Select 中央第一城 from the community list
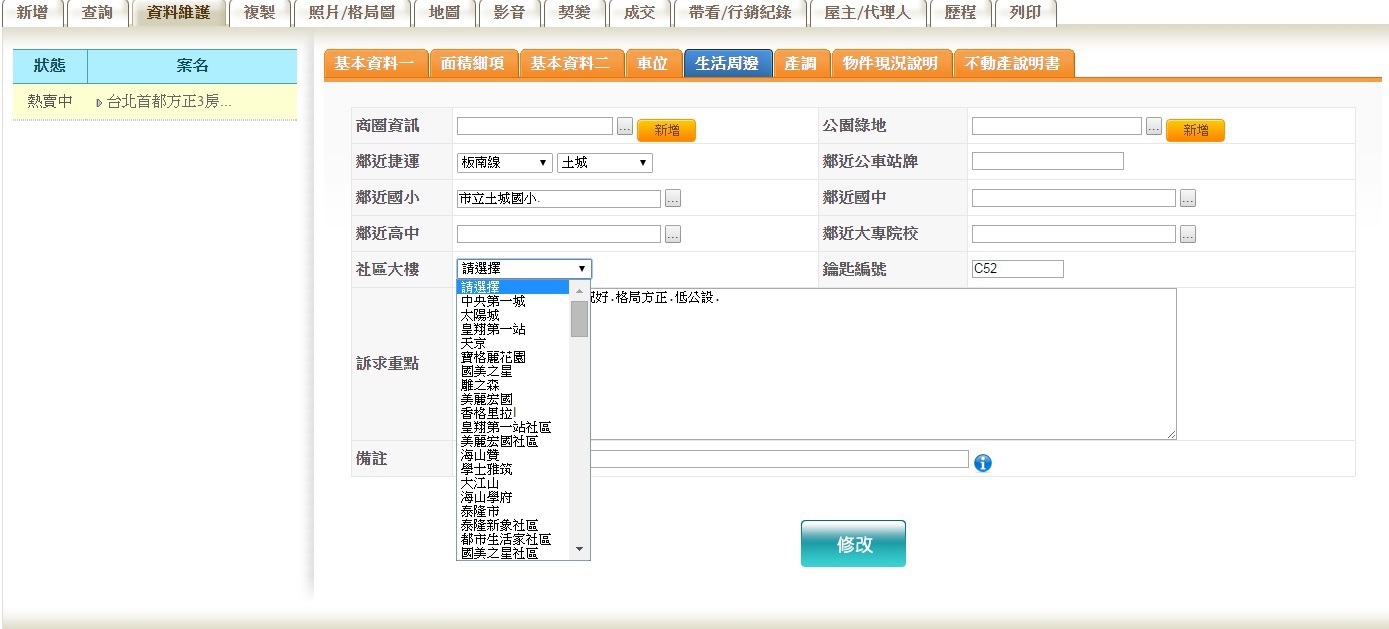Screen dimensions: 1389x629 (493, 301)
